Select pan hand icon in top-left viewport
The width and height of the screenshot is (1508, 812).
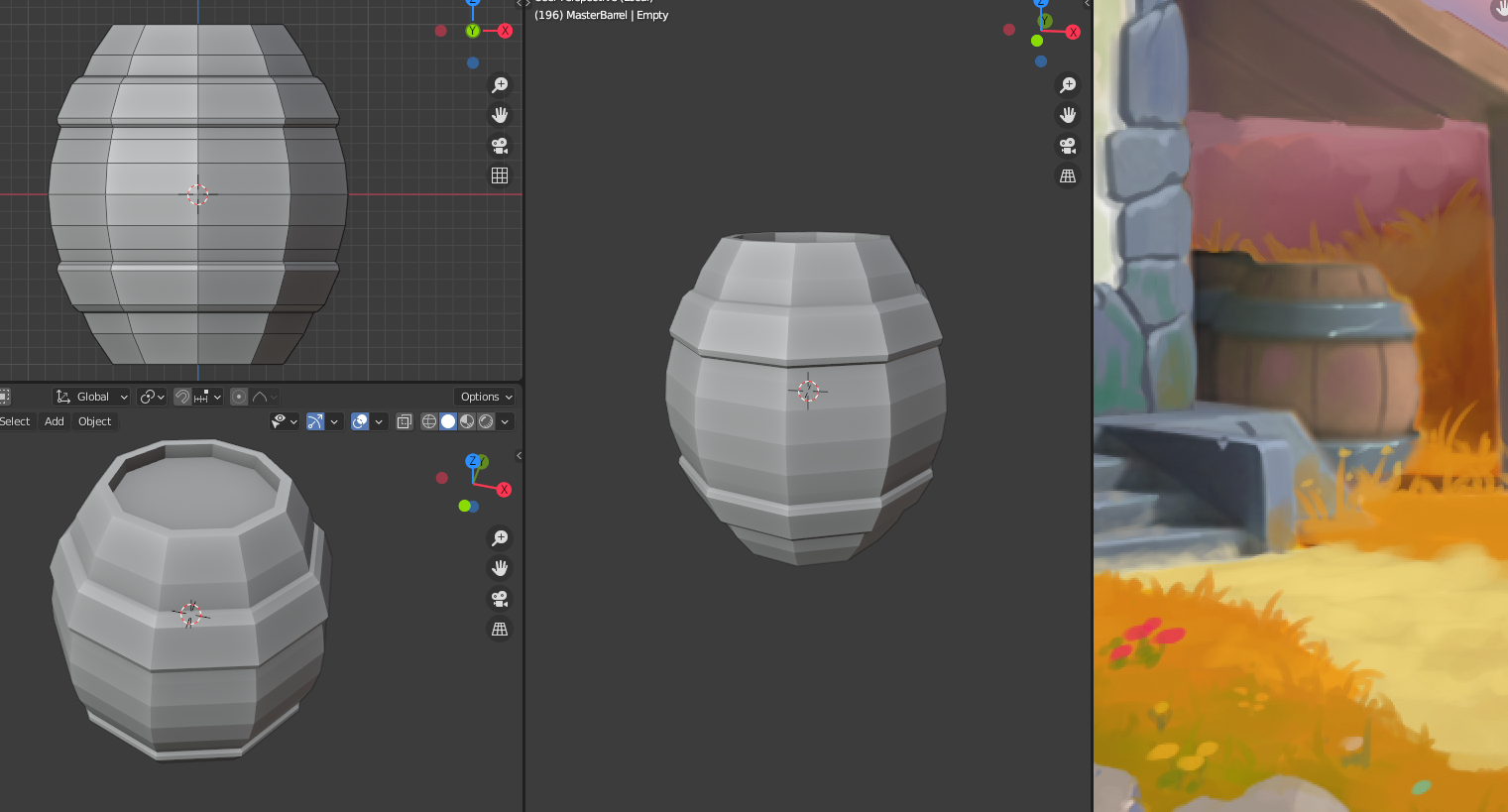pos(500,115)
